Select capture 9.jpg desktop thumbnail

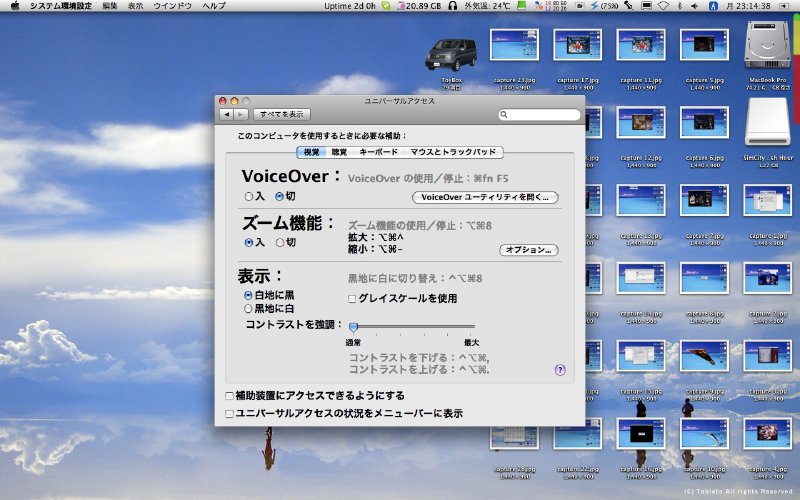pyautogui.click(x=704, y=356)
